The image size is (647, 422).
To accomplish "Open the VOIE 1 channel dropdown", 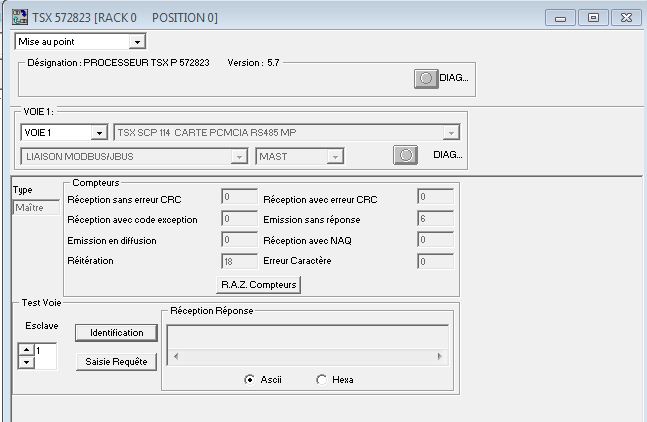I will click(98, 132).
